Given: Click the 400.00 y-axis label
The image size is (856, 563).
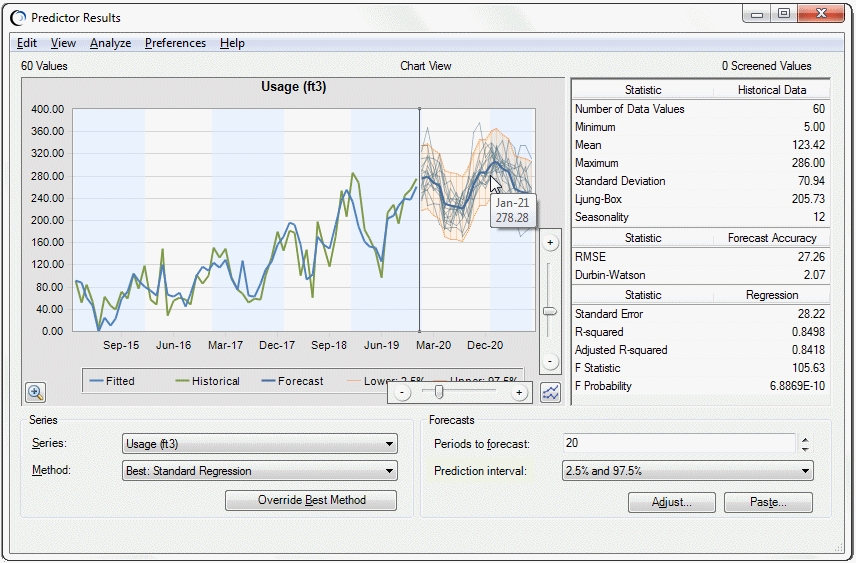Looking at the screenshot, I should 47,109.
